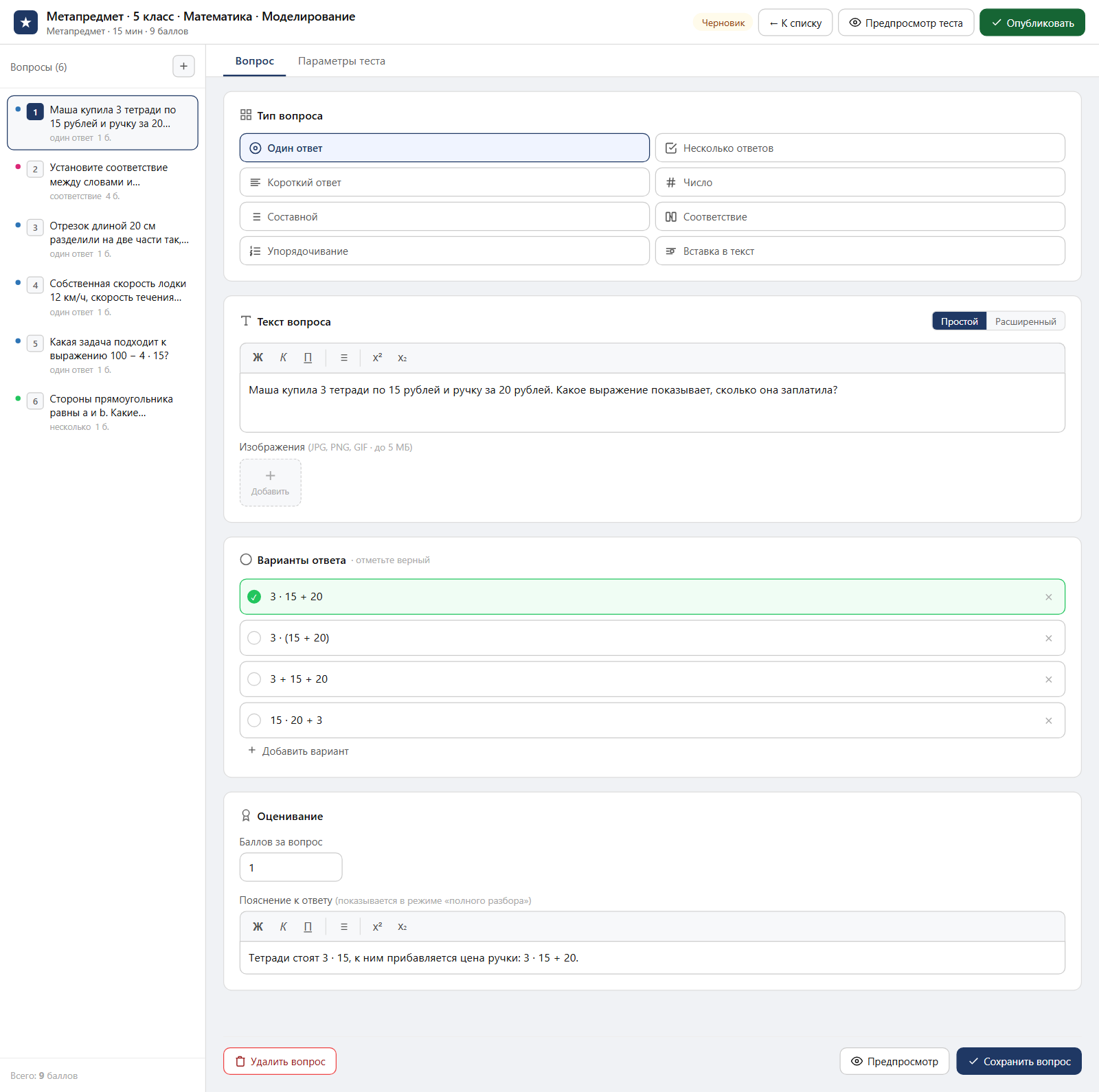Apply italic in answer explanation toolbar
Image resolution: width=1099 pixels, height=1092 pixels.
(x=283, y=926)
